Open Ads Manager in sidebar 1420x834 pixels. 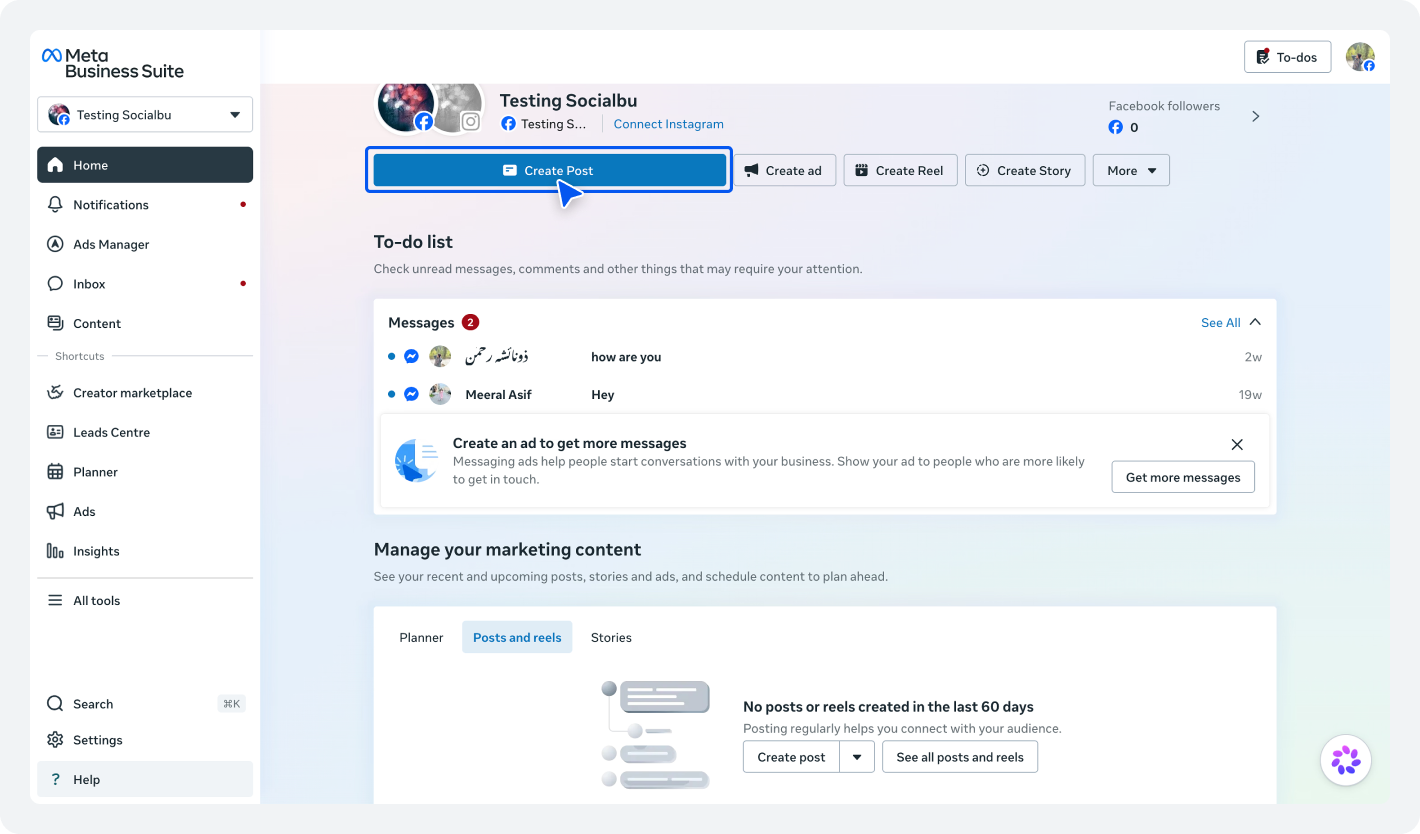145,244
